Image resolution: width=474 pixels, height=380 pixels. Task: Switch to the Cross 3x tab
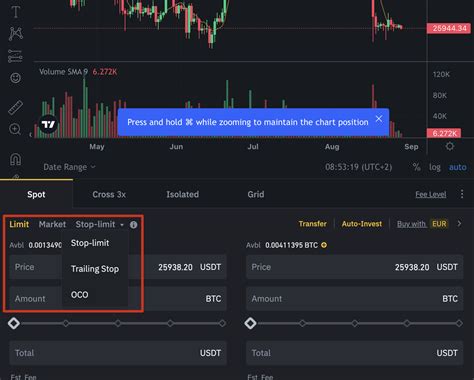109,194
